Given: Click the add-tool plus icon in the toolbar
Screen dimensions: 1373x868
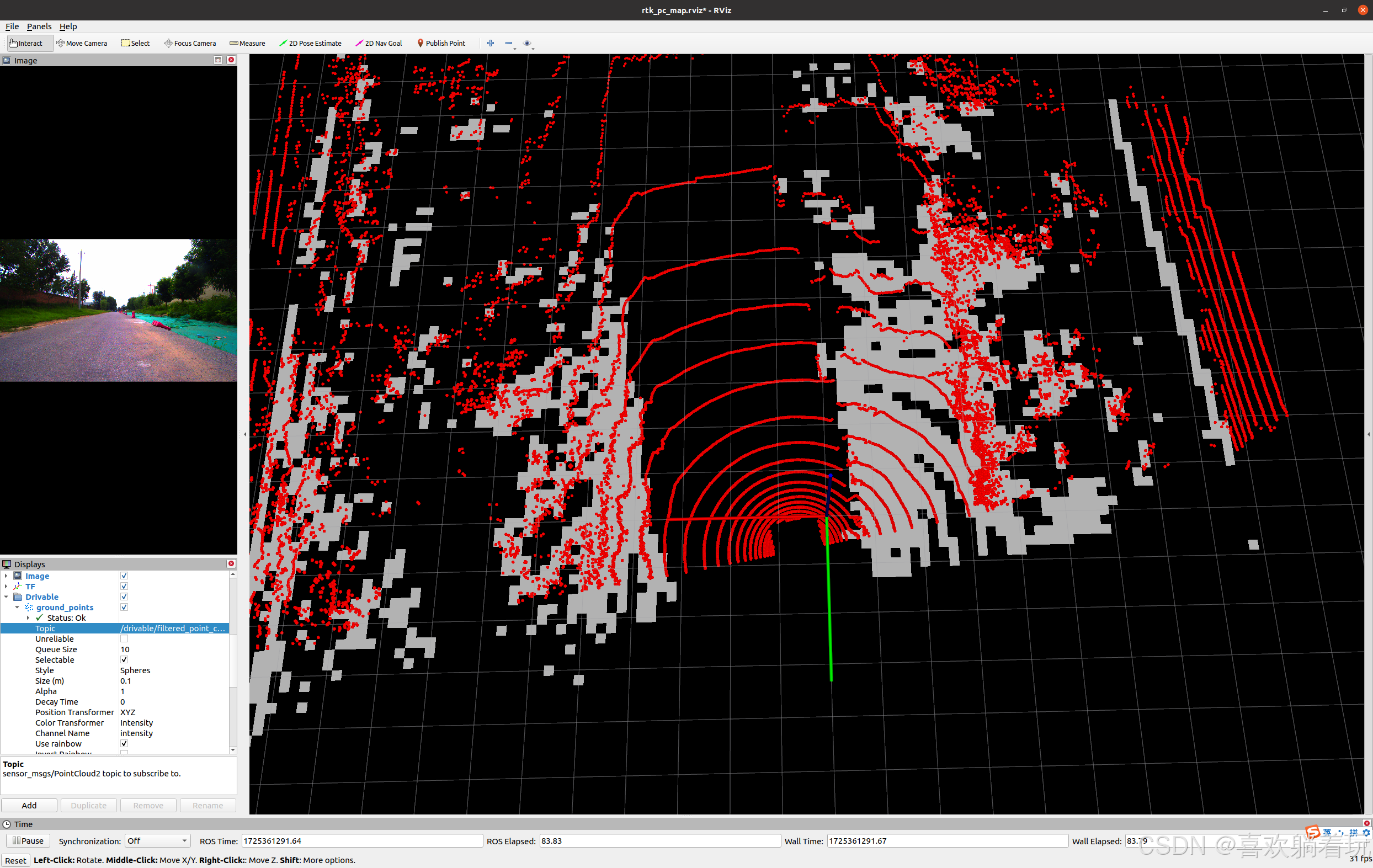Looking at the screenshot, I should click(491, 44).
